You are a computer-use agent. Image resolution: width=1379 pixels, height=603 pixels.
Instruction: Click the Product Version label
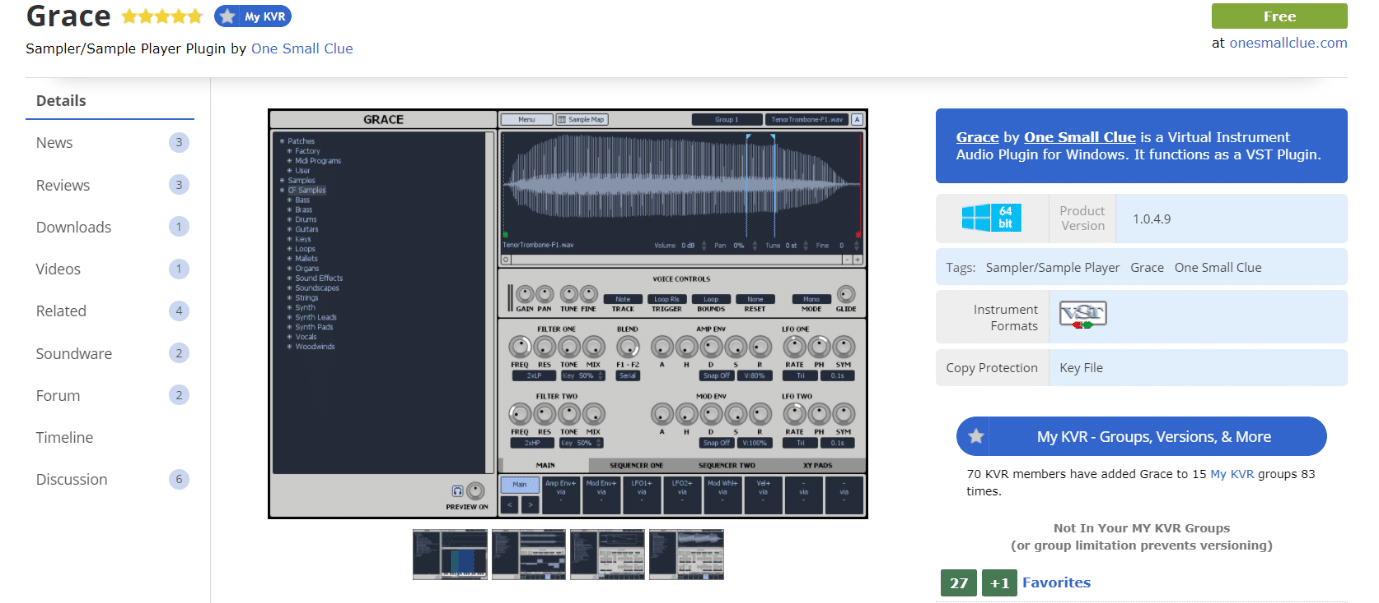click(1082, 218)
